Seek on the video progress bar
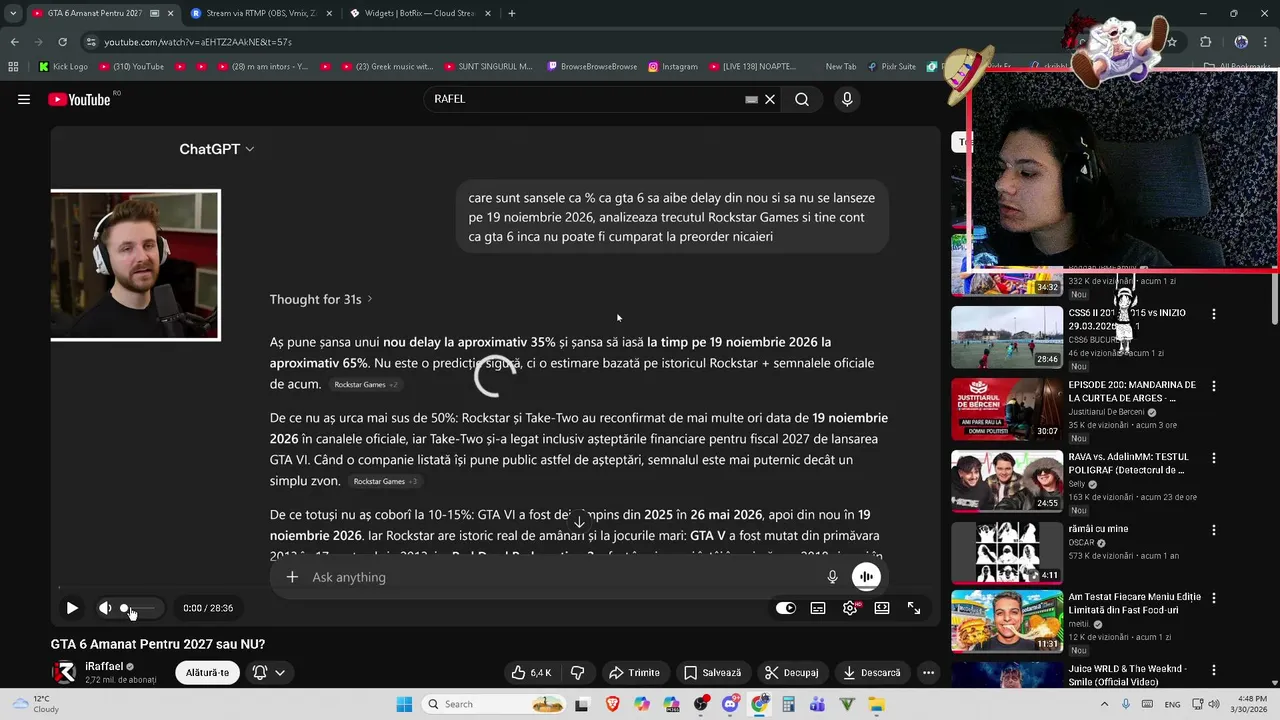The width and height of the screenshot is (1280, 720). [x=495, y=588]
